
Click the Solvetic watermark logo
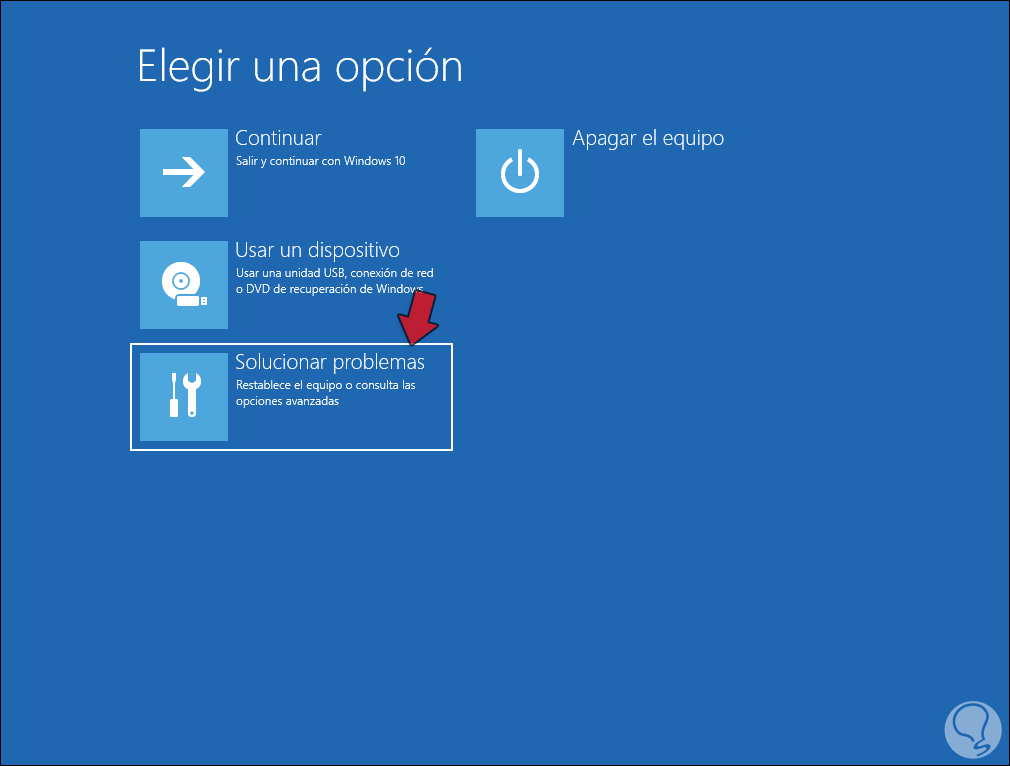coord(973,730)
